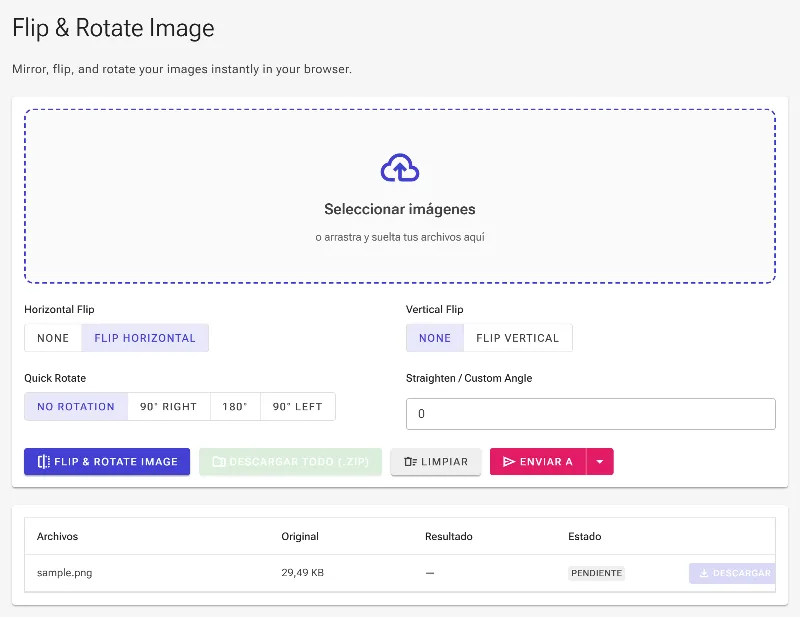800x617 pixels.
Task: Download sample.png with the Descargar button
Action: coord(732,573)
